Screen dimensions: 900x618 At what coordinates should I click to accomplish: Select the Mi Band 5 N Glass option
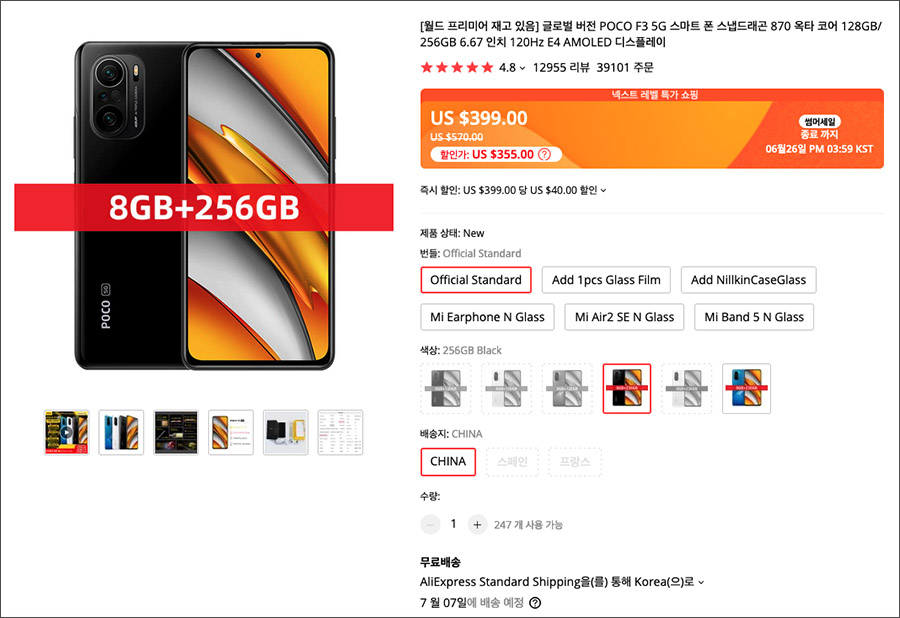click(x=754, y=317)
